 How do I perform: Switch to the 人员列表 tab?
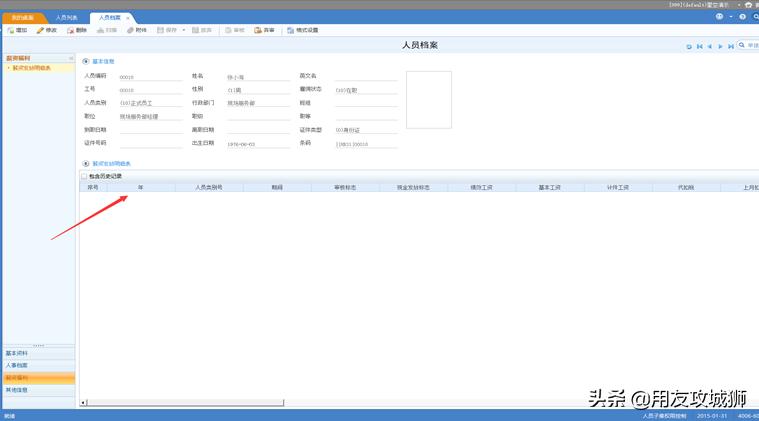pyautogui.click(x=66, y=18)
